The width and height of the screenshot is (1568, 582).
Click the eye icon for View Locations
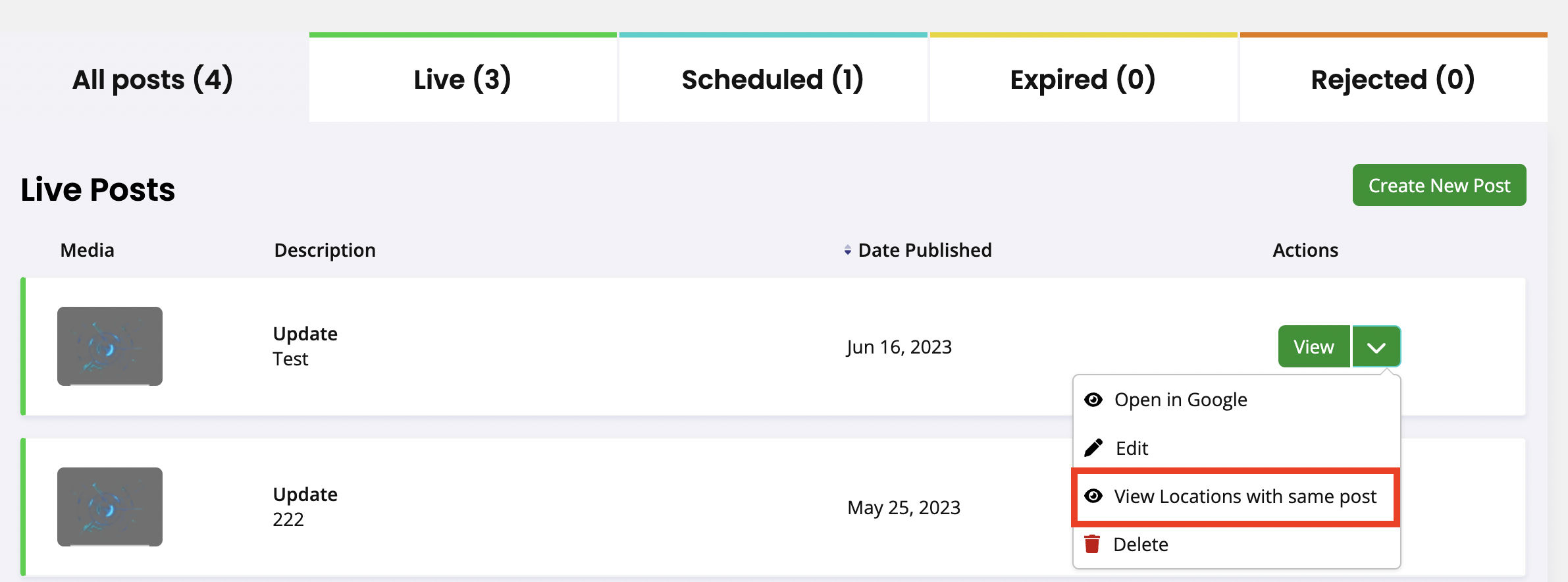(1093, 496)
